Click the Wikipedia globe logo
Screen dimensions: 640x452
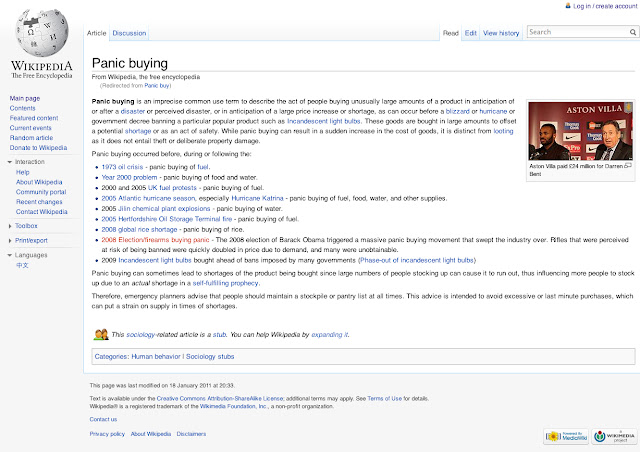pos(42,33)
